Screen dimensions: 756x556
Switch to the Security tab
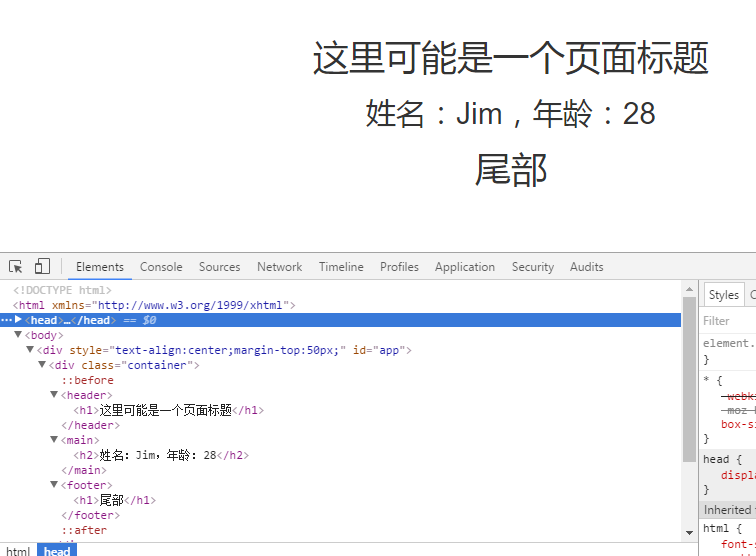click(533, 267)
